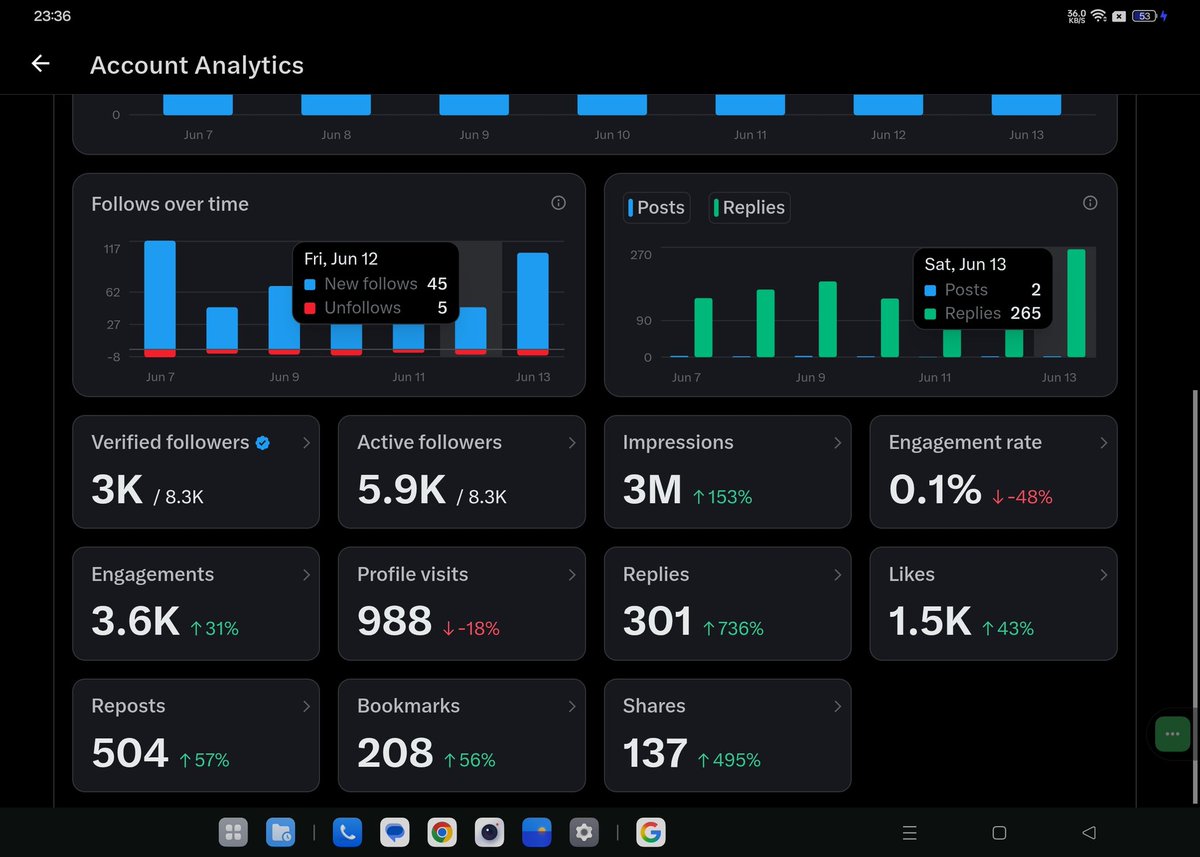Viewport: 1200px width, 857px height.
Task: Open the Engagements 3.6K value
Action: click(135, 622)
